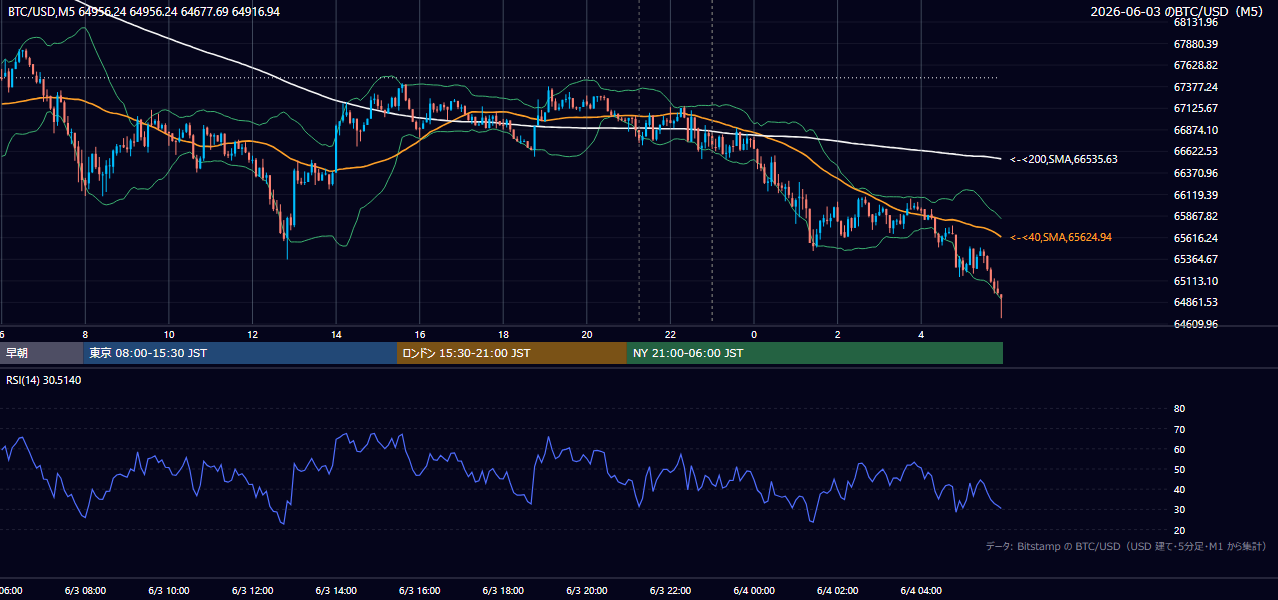Viewport: 1278px width, 600px height.
Task: Click the bottom axis label 6/3 20:00
Action: coord(587,591)
